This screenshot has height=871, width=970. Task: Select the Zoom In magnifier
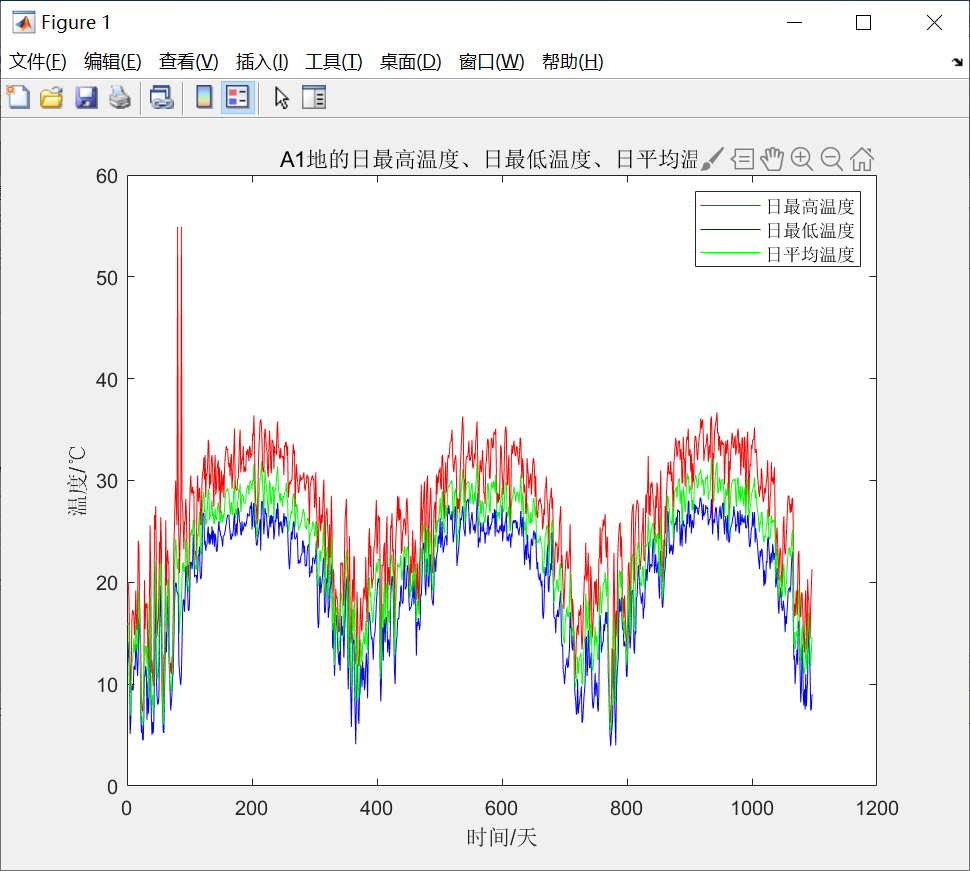[801, 158]
